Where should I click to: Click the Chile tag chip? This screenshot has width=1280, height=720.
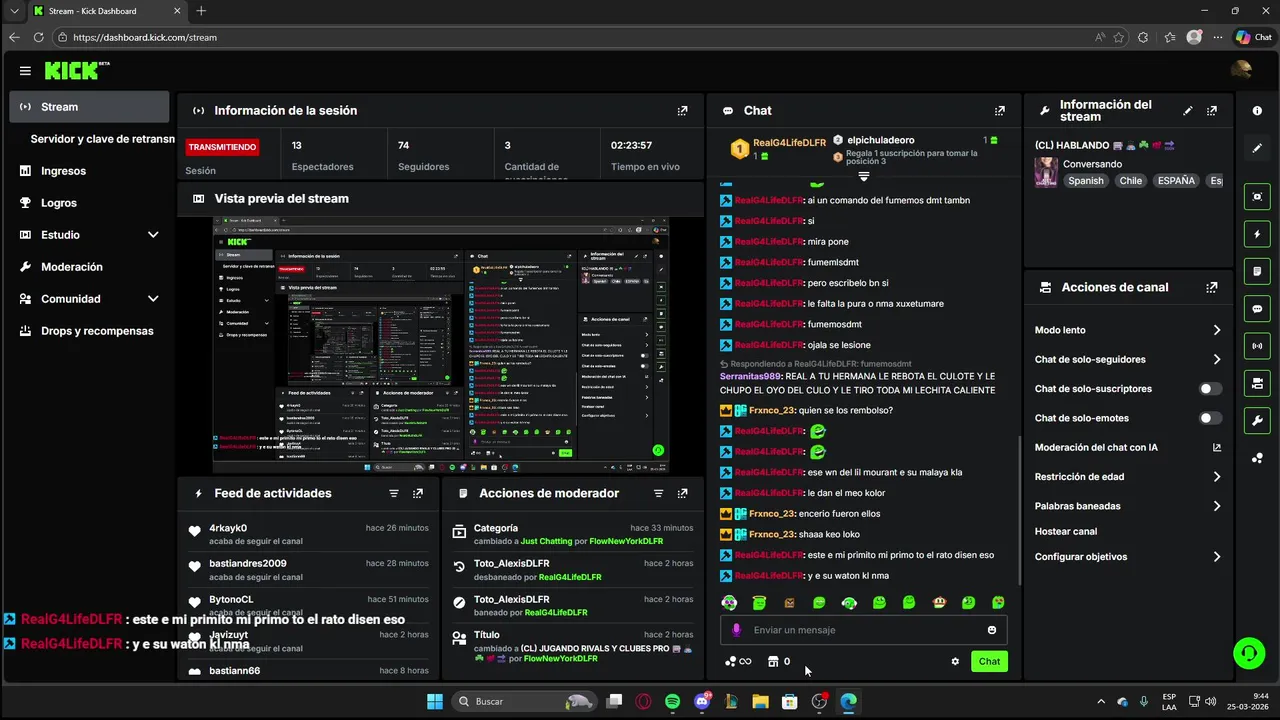(1130, 181)
